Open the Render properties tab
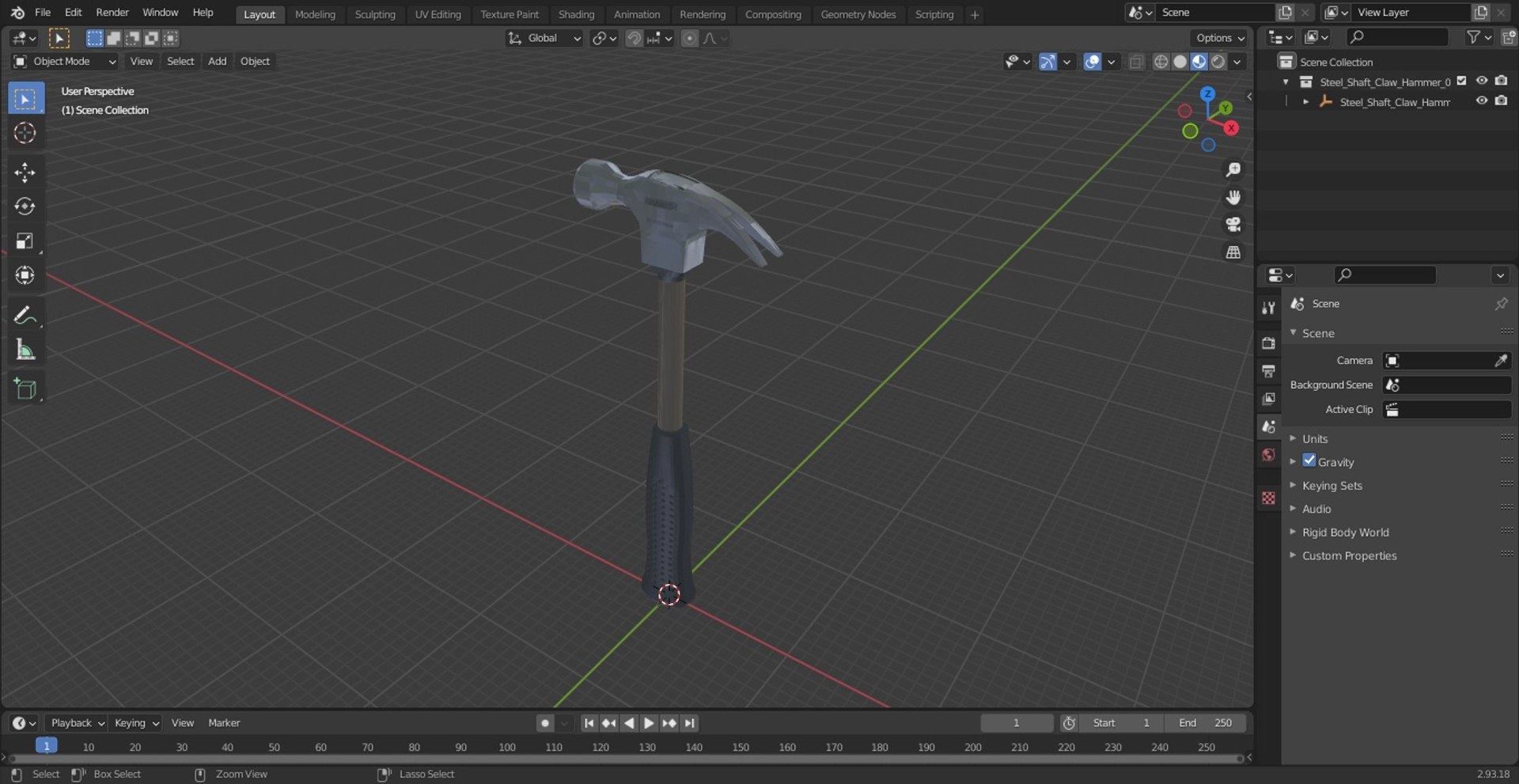Image resolution: width=1519 pixels, height=784 pixels. click(1268, 343)
